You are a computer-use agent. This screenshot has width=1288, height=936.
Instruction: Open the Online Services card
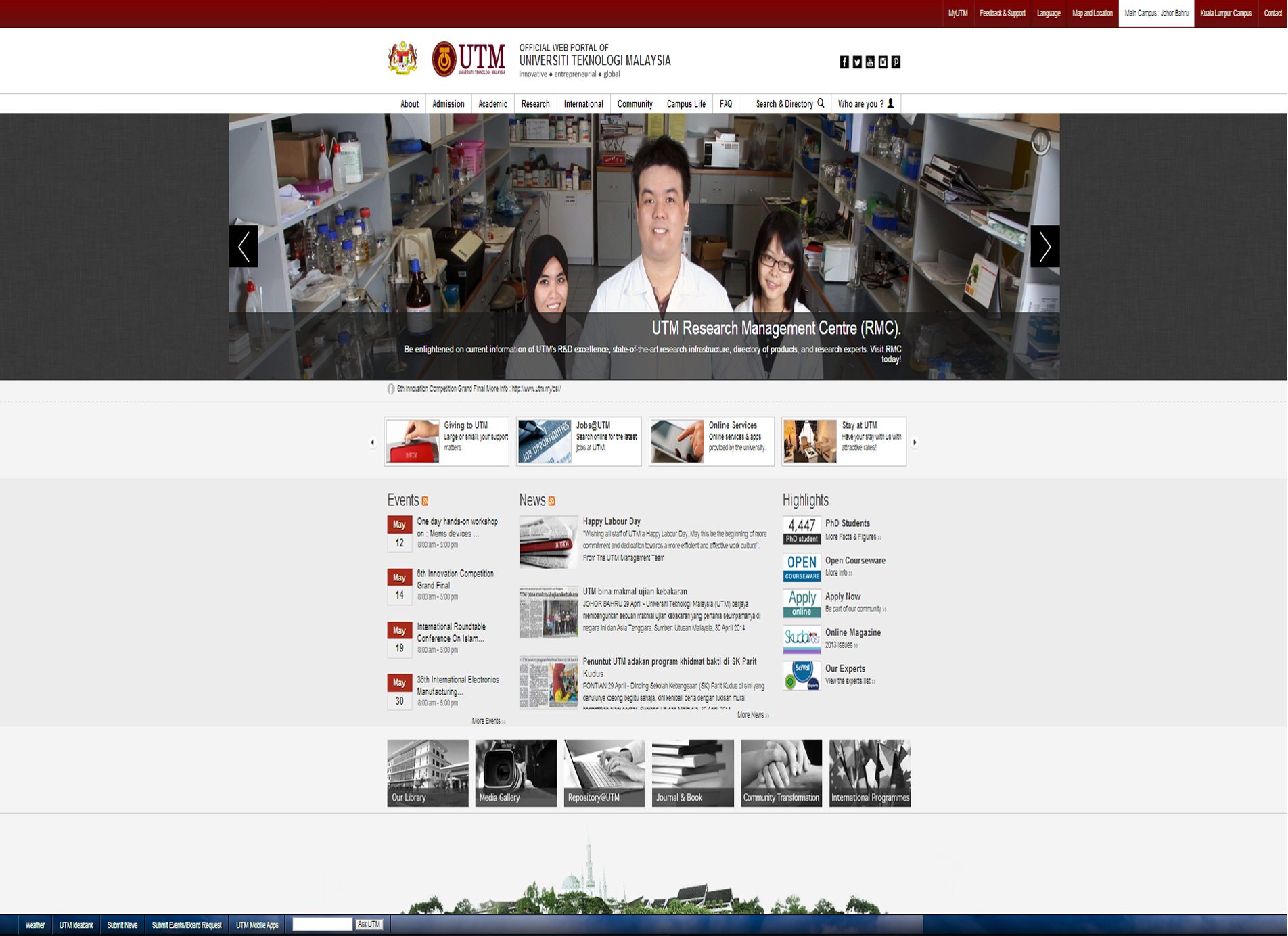tap(712, 441)
